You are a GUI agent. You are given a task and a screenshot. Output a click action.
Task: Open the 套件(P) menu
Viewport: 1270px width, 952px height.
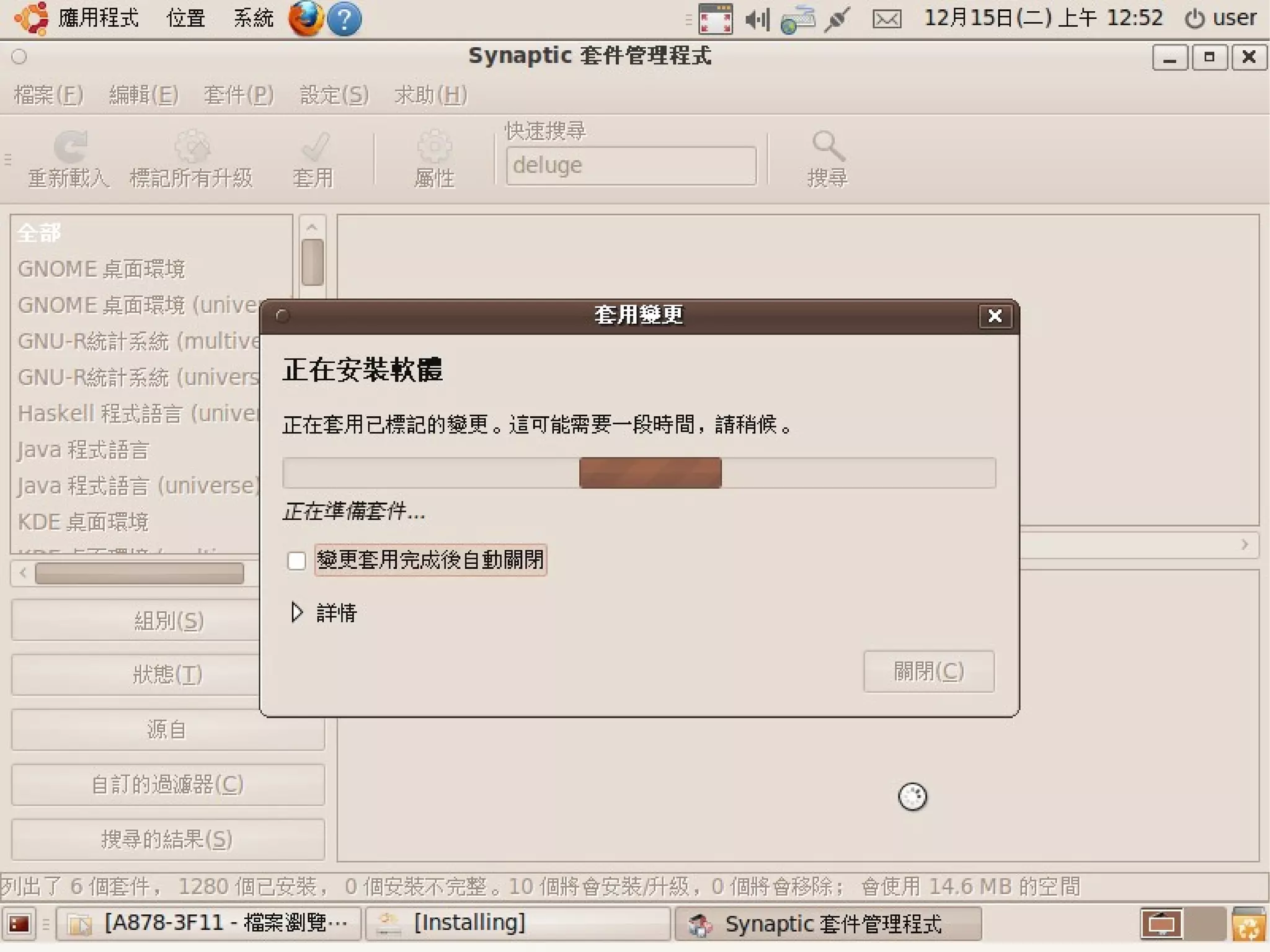[x=239, y=95]
